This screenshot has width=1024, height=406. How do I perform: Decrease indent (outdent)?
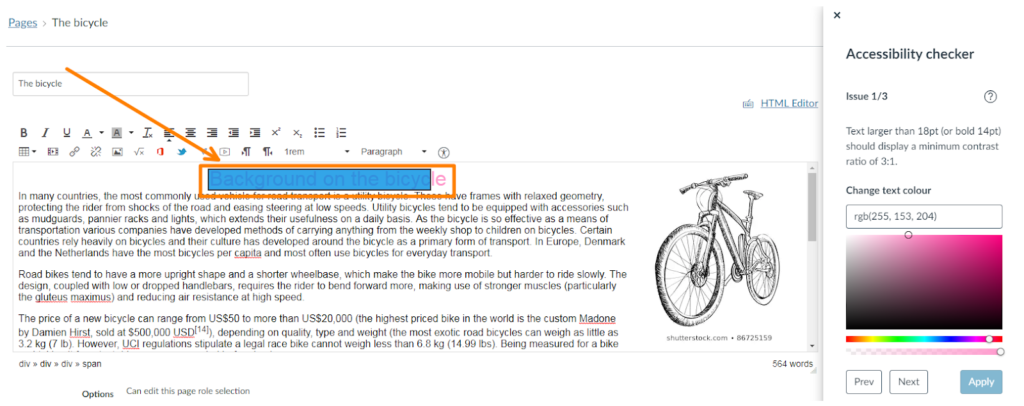(x=233, y=133)
